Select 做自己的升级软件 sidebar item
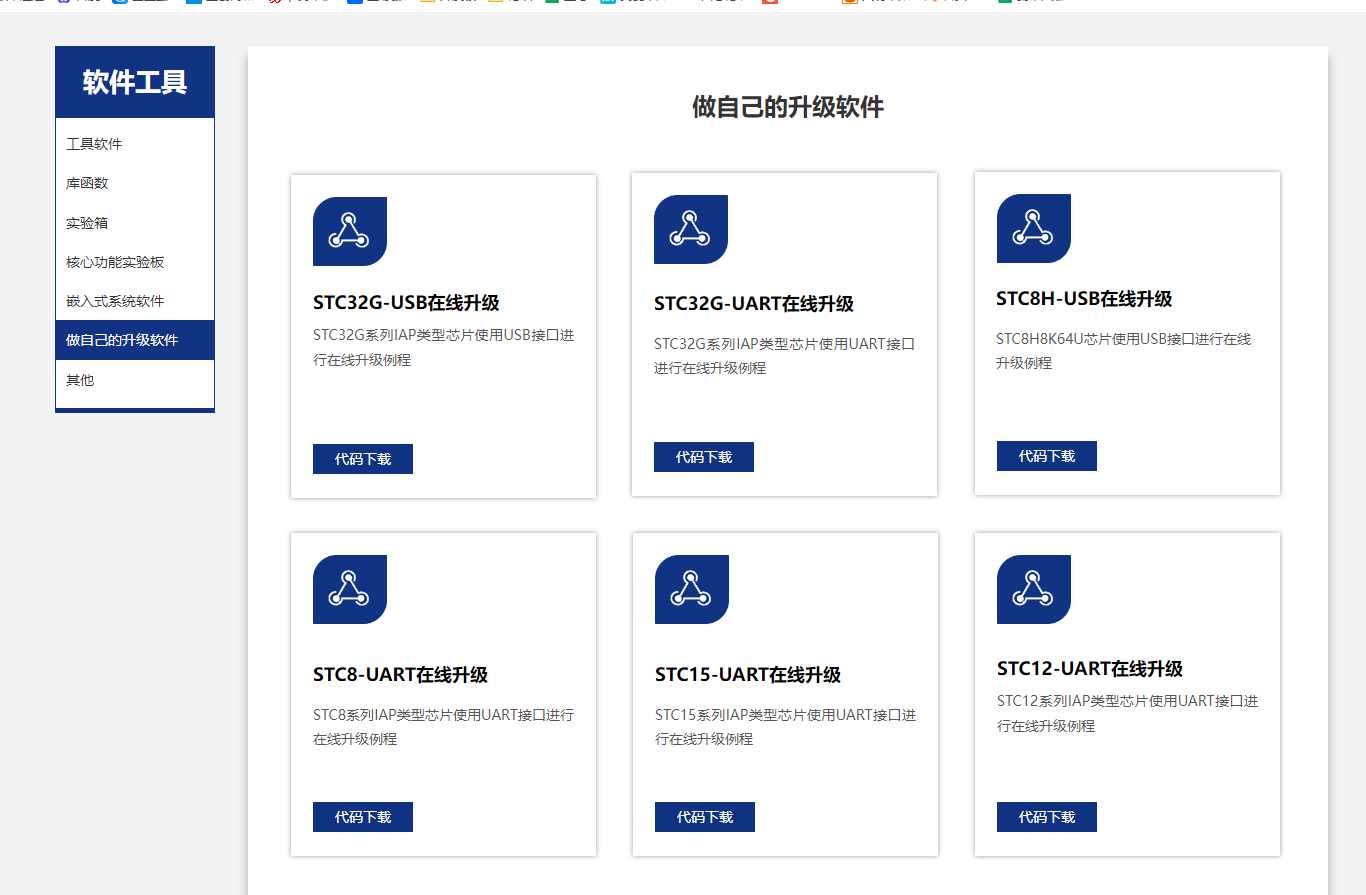The image size is (1366, 895). pos(135,340)
